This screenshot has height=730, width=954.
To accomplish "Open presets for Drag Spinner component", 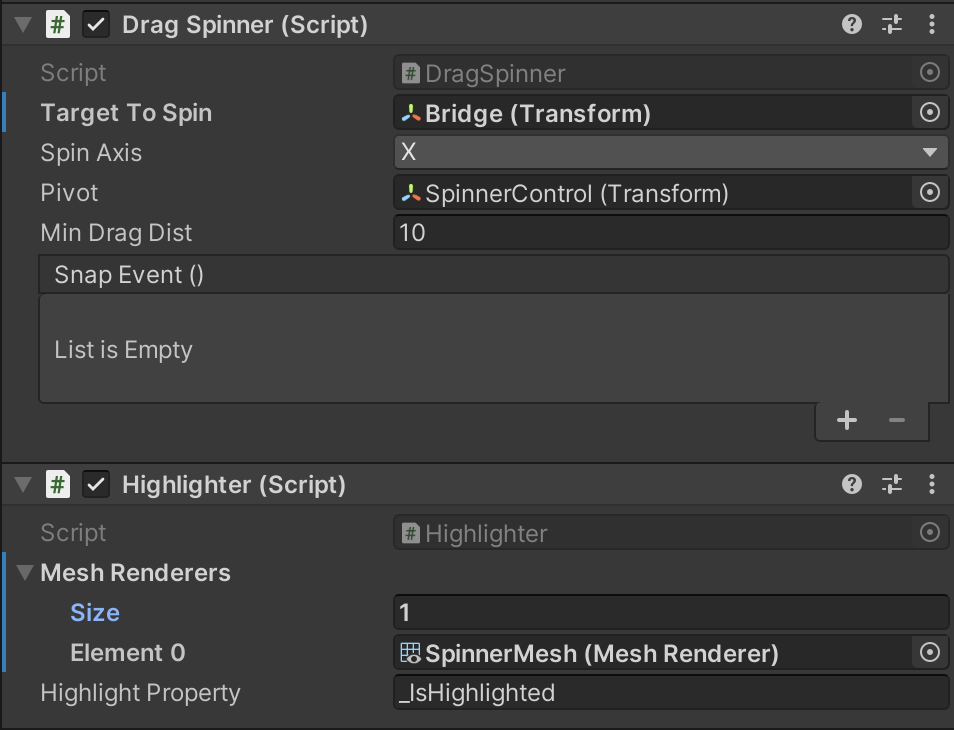I will tap(892, 25).
